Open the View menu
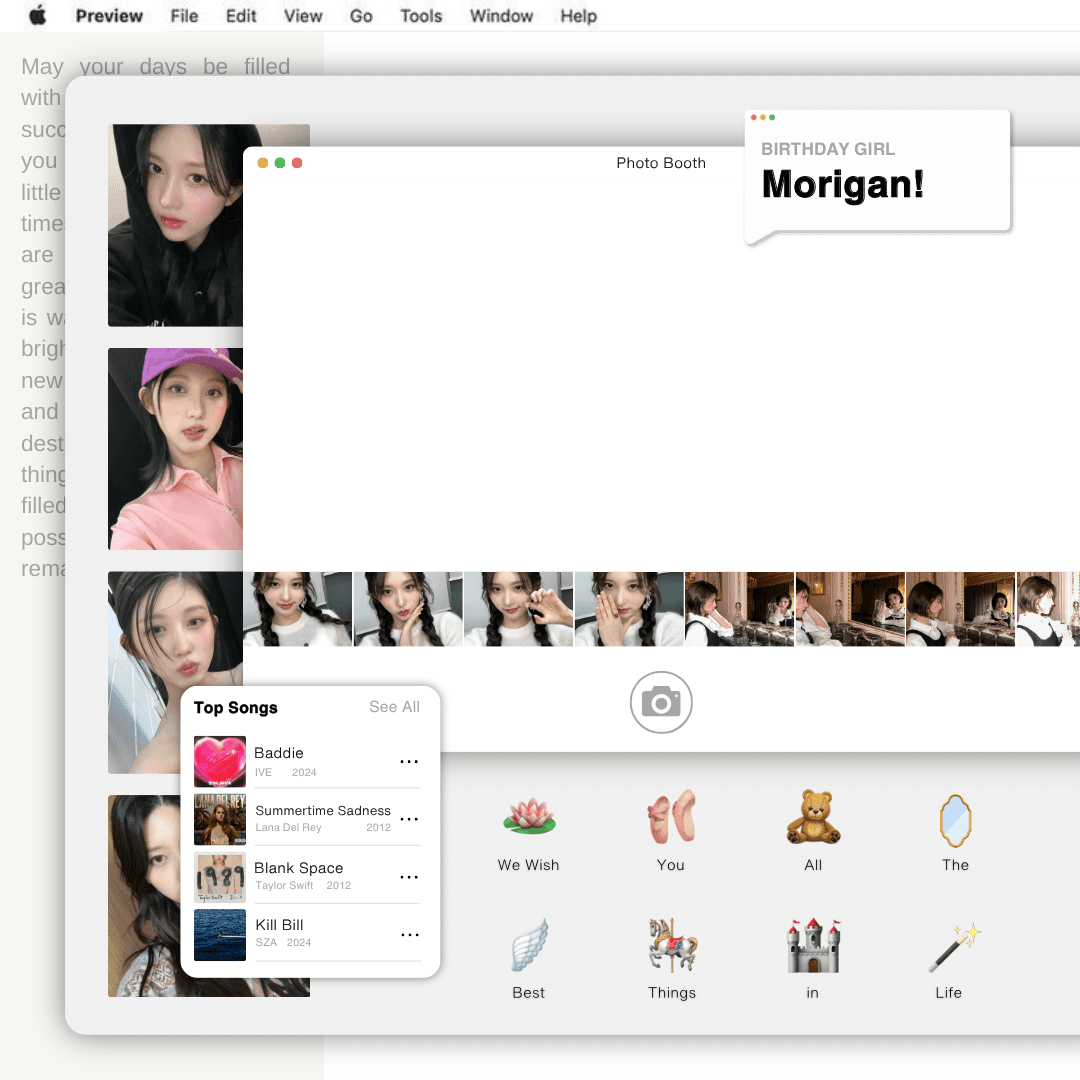 pos(303,16)
